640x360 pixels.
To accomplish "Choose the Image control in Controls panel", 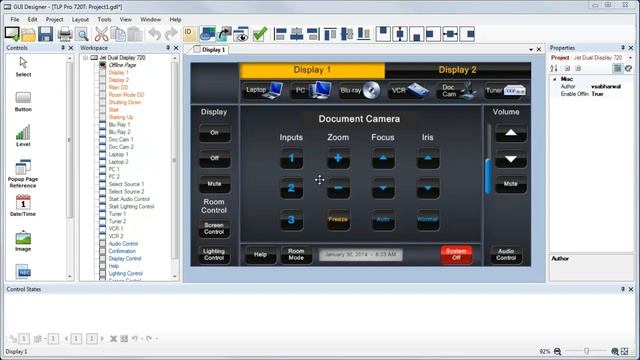I will [x=23, y=241].
